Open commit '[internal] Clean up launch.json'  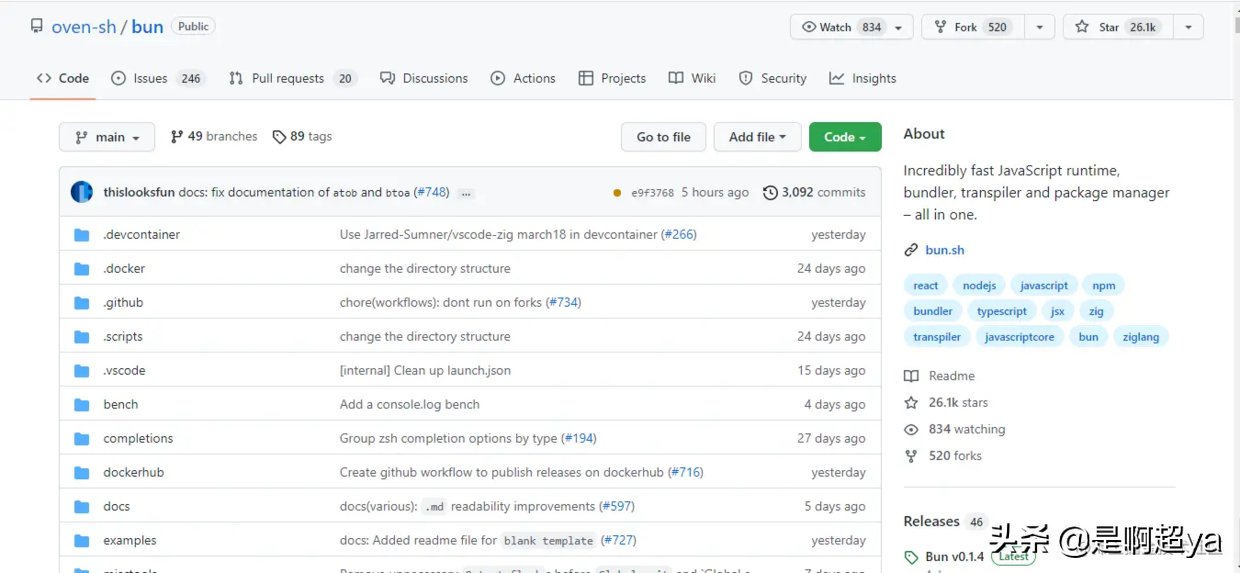tap(425, 370)
